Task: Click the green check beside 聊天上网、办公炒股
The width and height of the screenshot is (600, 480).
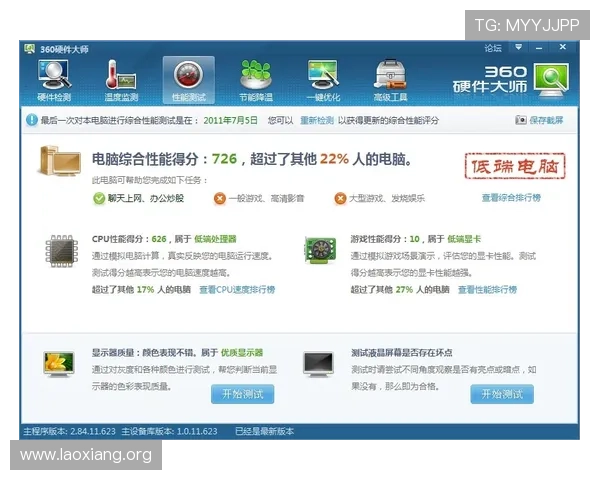Action: click(x=99, y=198)
